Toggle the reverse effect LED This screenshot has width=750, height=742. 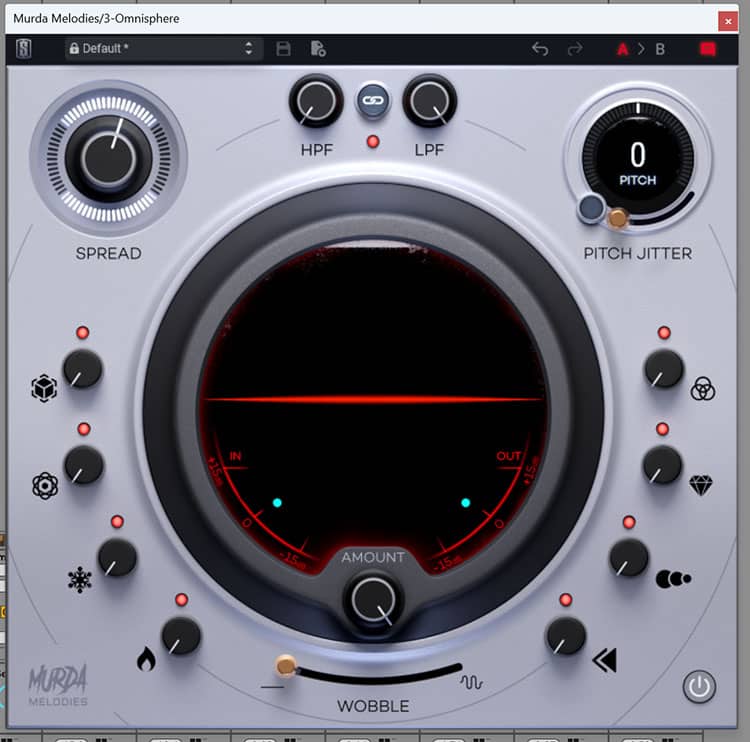coord(565,599)
